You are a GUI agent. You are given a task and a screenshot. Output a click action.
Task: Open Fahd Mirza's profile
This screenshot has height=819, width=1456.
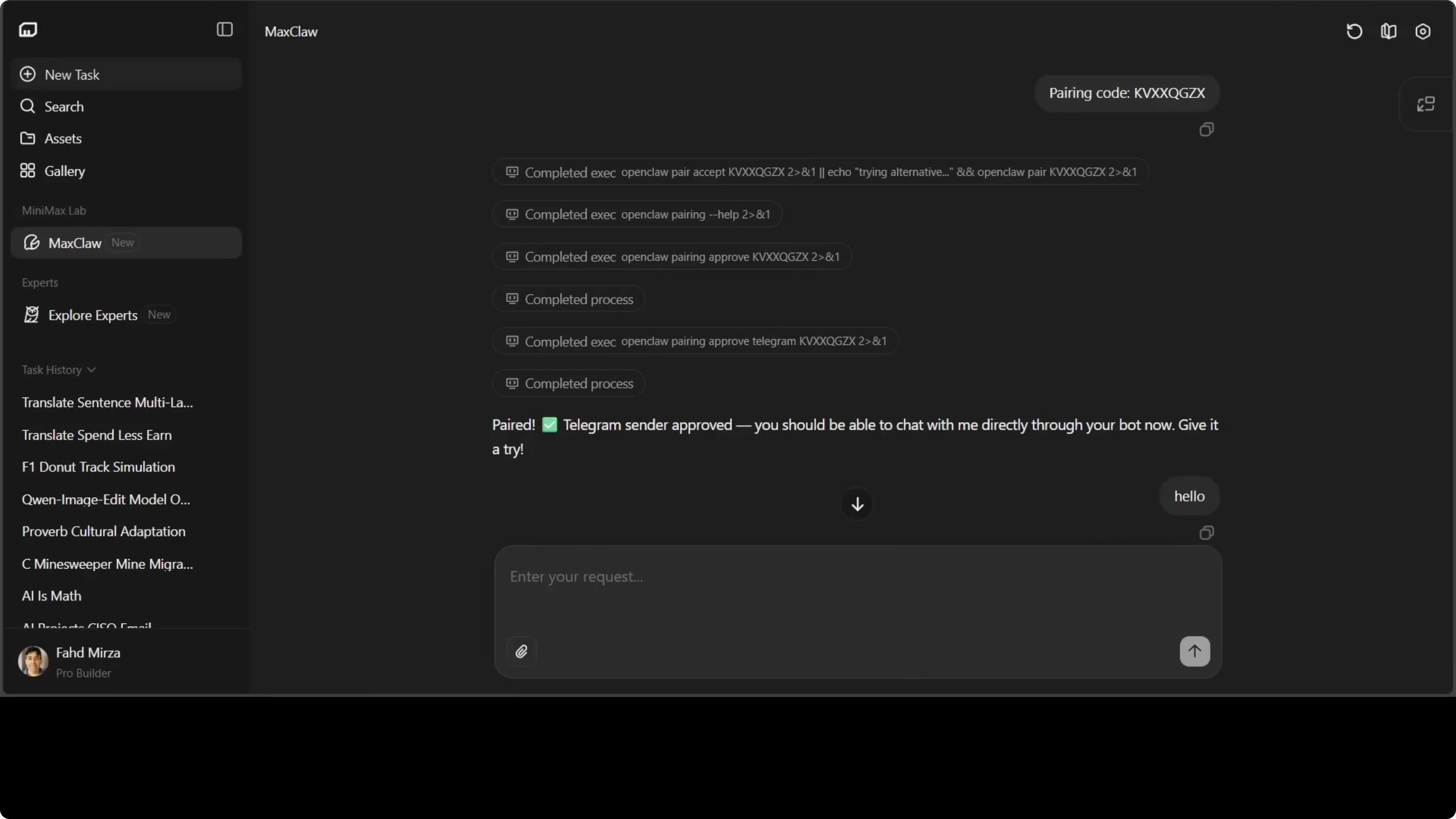click(87, 661)
